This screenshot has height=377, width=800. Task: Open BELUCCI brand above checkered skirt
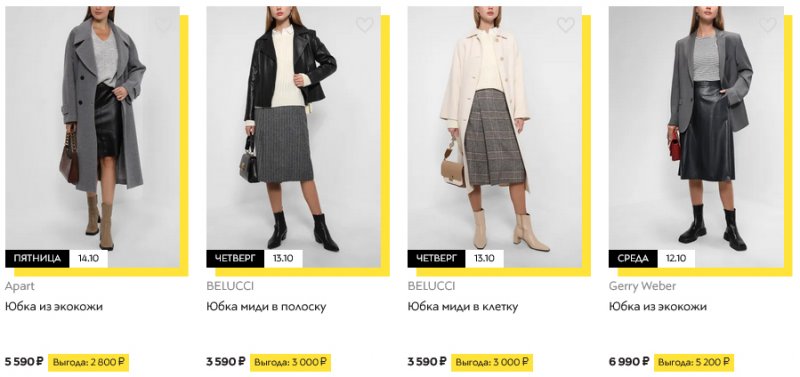[x=431, y=286]
